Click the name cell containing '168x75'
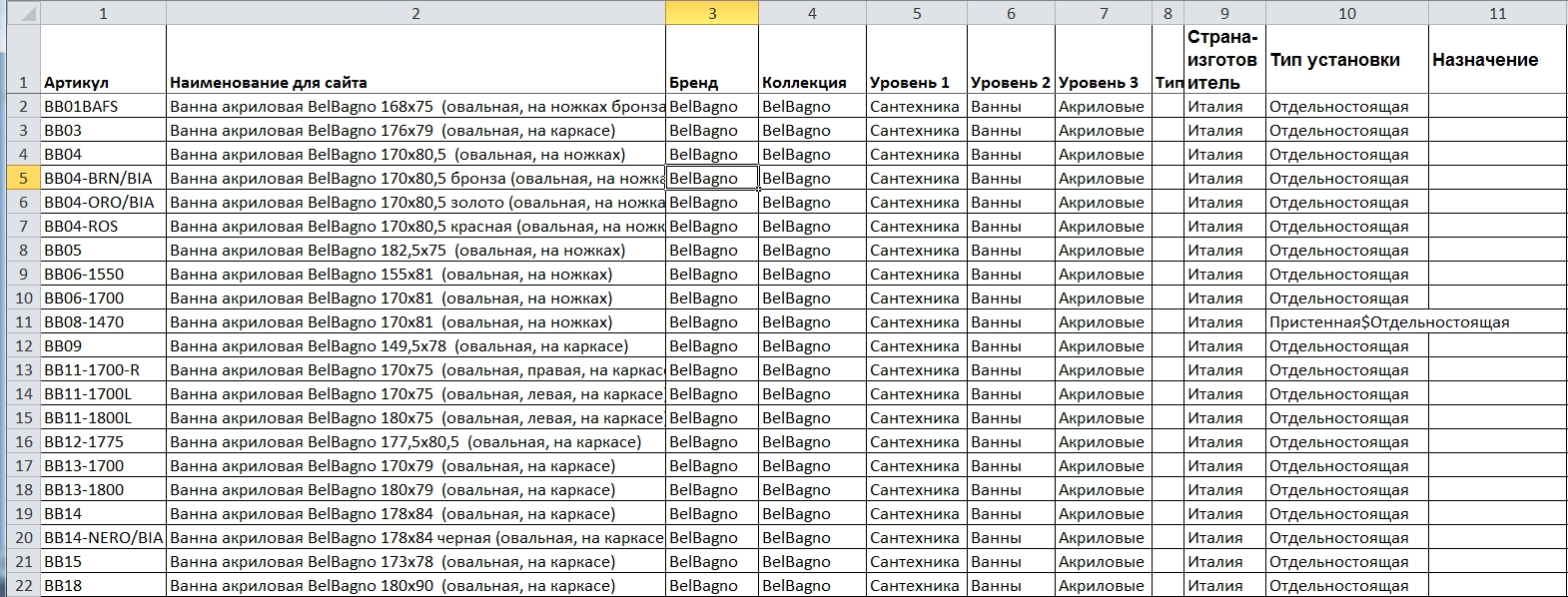 click(x=415, y=106)
